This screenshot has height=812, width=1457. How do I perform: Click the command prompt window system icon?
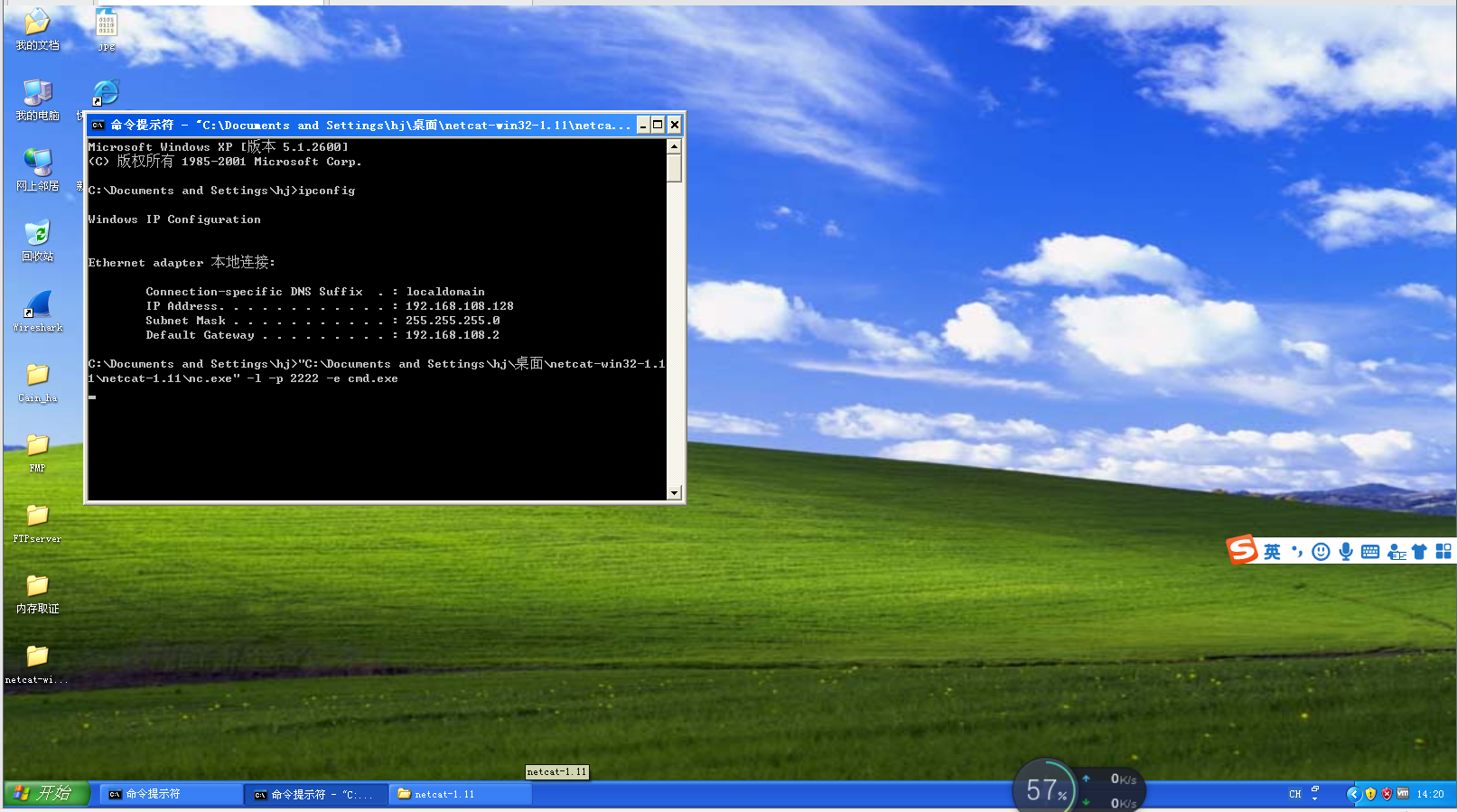pos(98,125)
